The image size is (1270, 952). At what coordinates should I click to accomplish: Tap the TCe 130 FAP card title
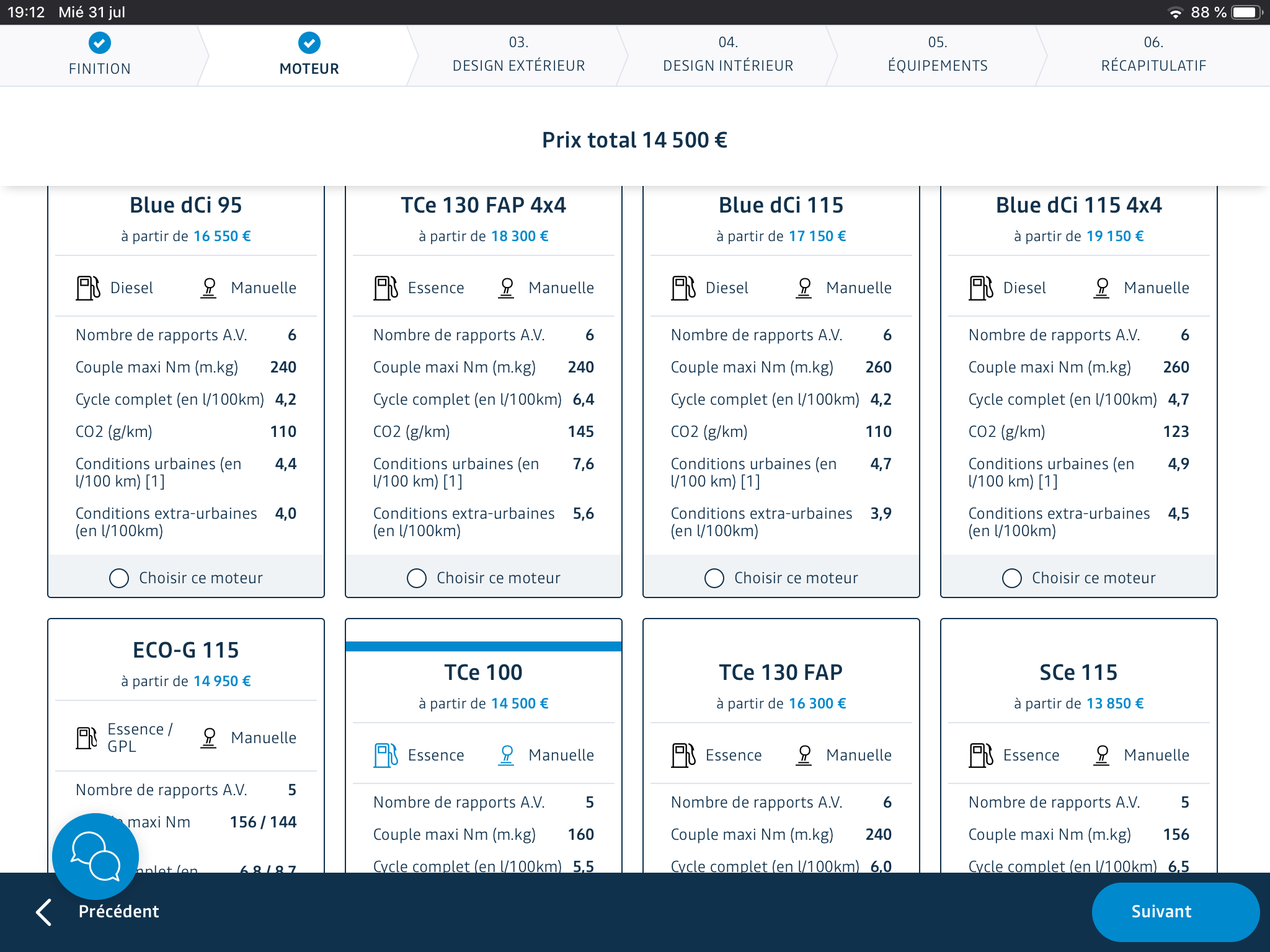pyautogui.click(x=781, y=672)
